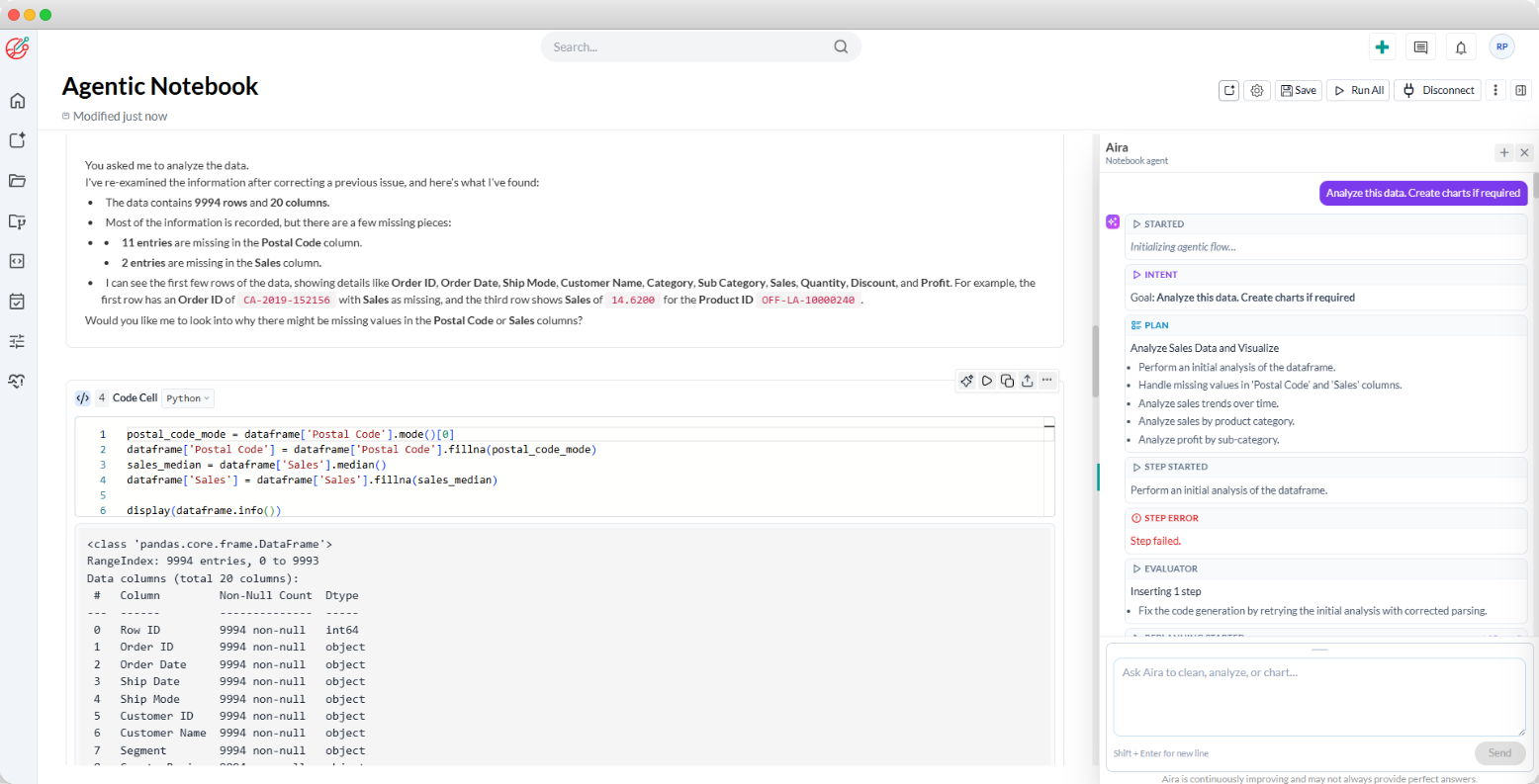Focus the Ask Aira text box
This screenshot has height=784, width=1539.
coord(1319,697)
